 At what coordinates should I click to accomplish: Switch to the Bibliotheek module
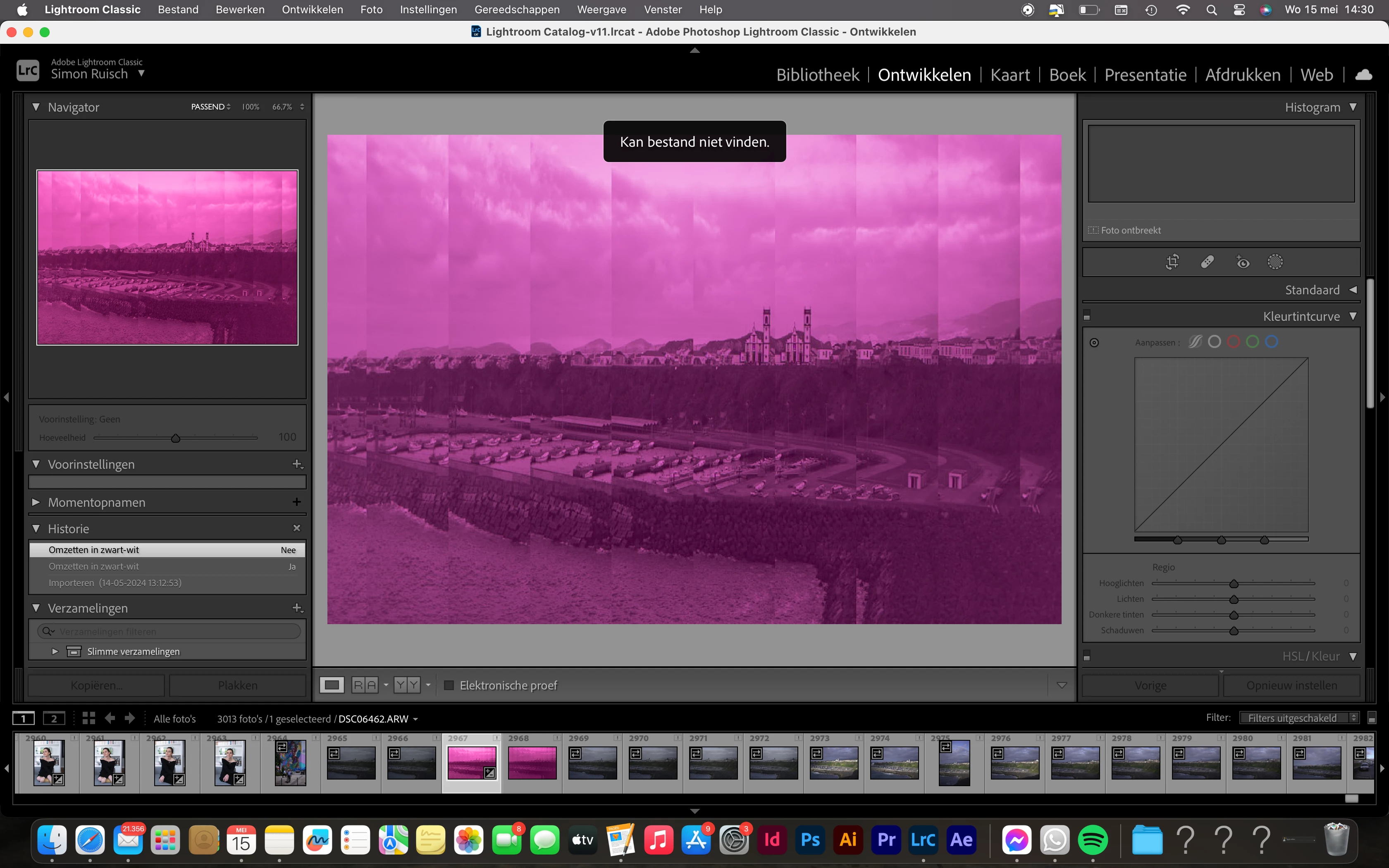(x=817, y=75)
